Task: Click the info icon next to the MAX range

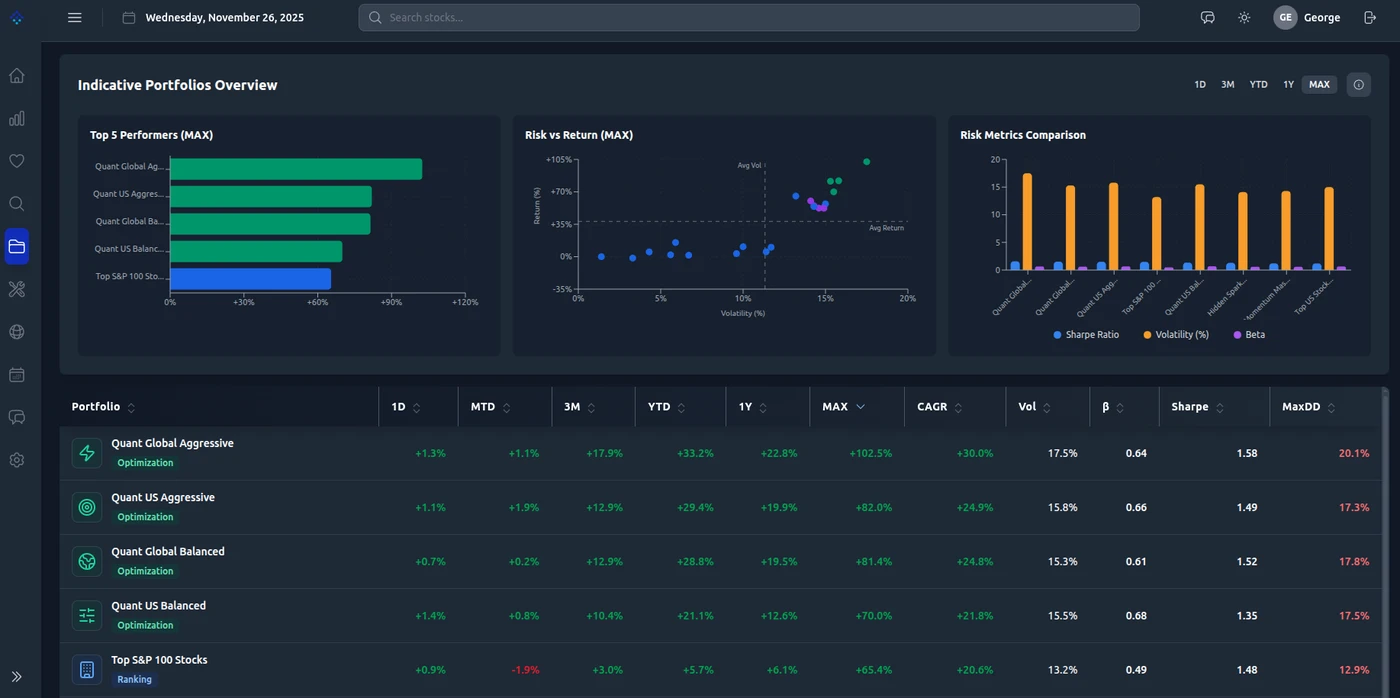Action: (1358, 85)
